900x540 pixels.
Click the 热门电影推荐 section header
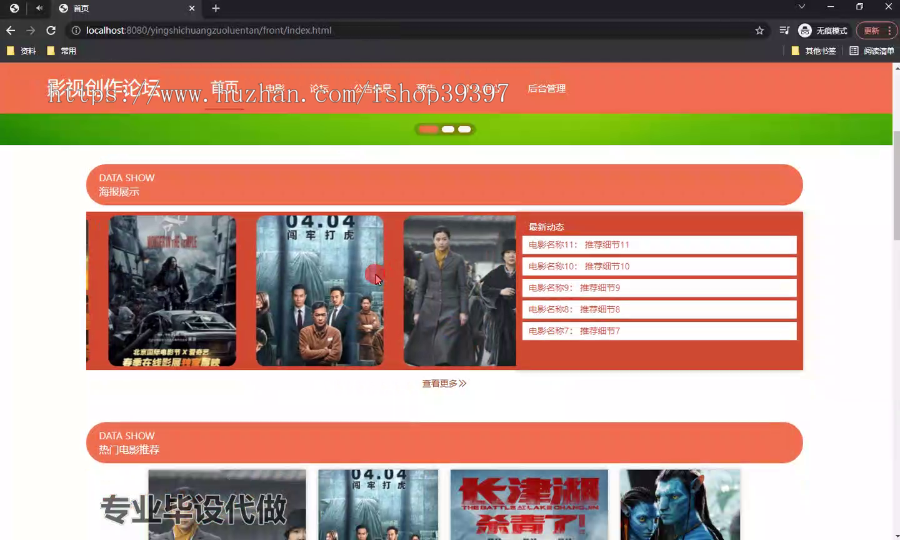pos(444,442)
